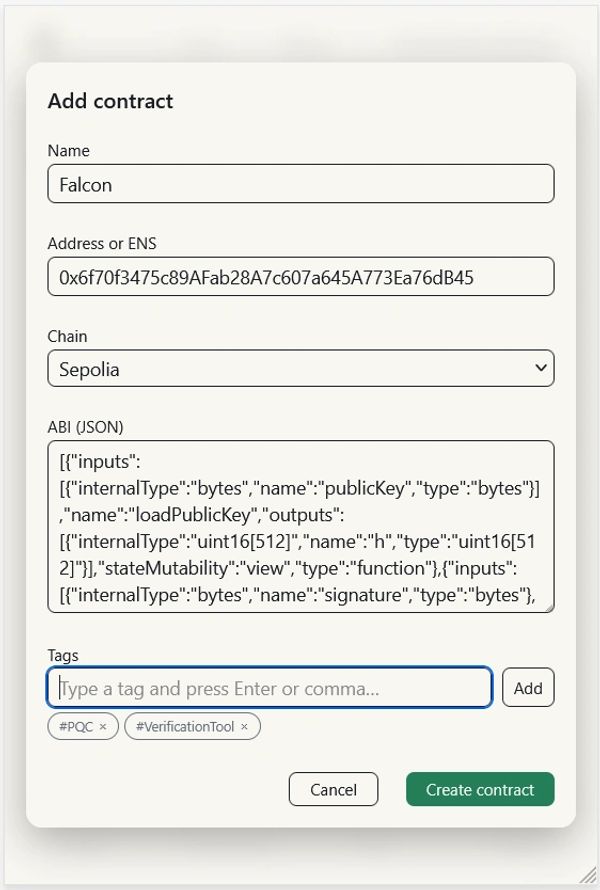Click the window resize grip corner
Viewport: 600px width, 890px height.
tap(591, 881)
